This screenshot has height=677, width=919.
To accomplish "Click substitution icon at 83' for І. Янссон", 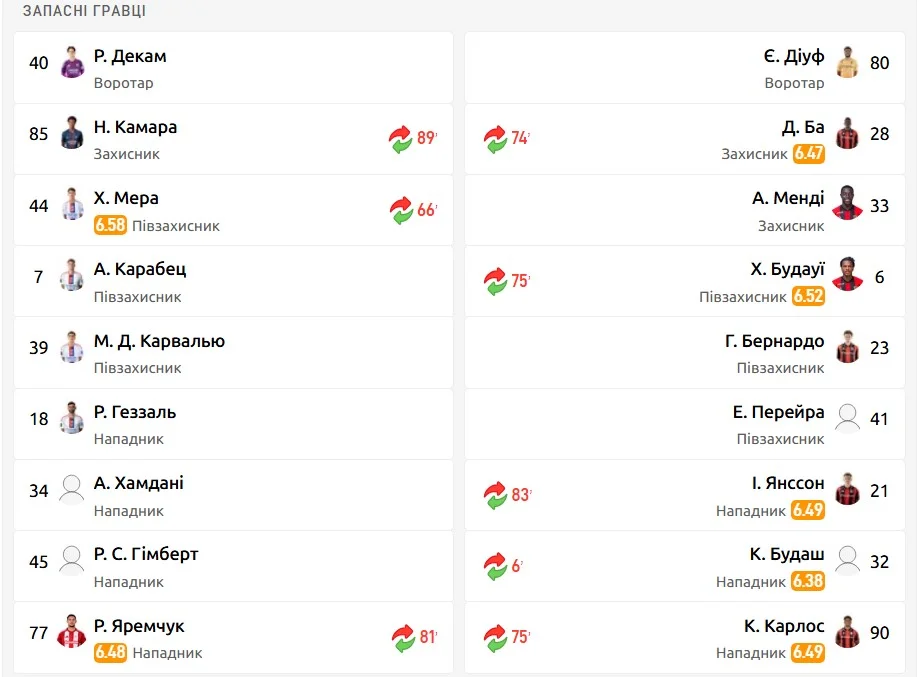I will click(495, 494).
